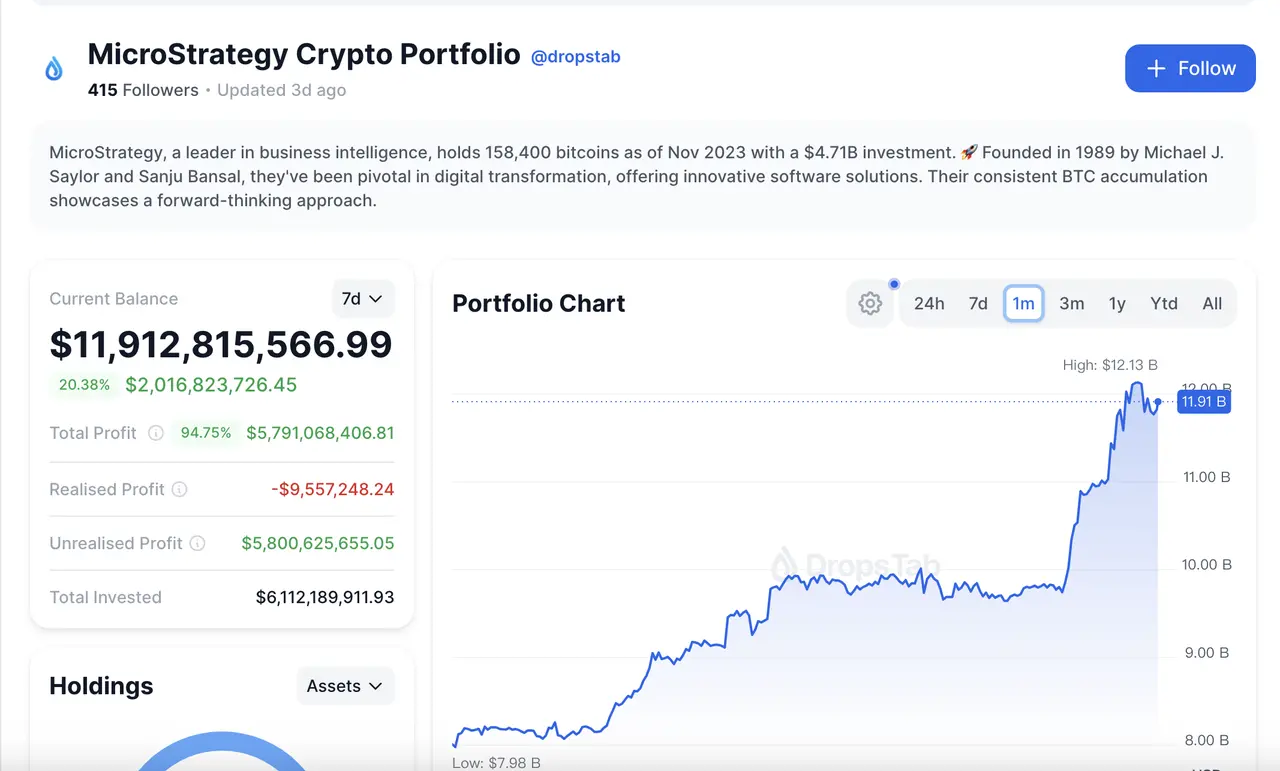Click info icon beside Realised Profit
This screenshot has width=1280, height=771.
coord(179,489)
